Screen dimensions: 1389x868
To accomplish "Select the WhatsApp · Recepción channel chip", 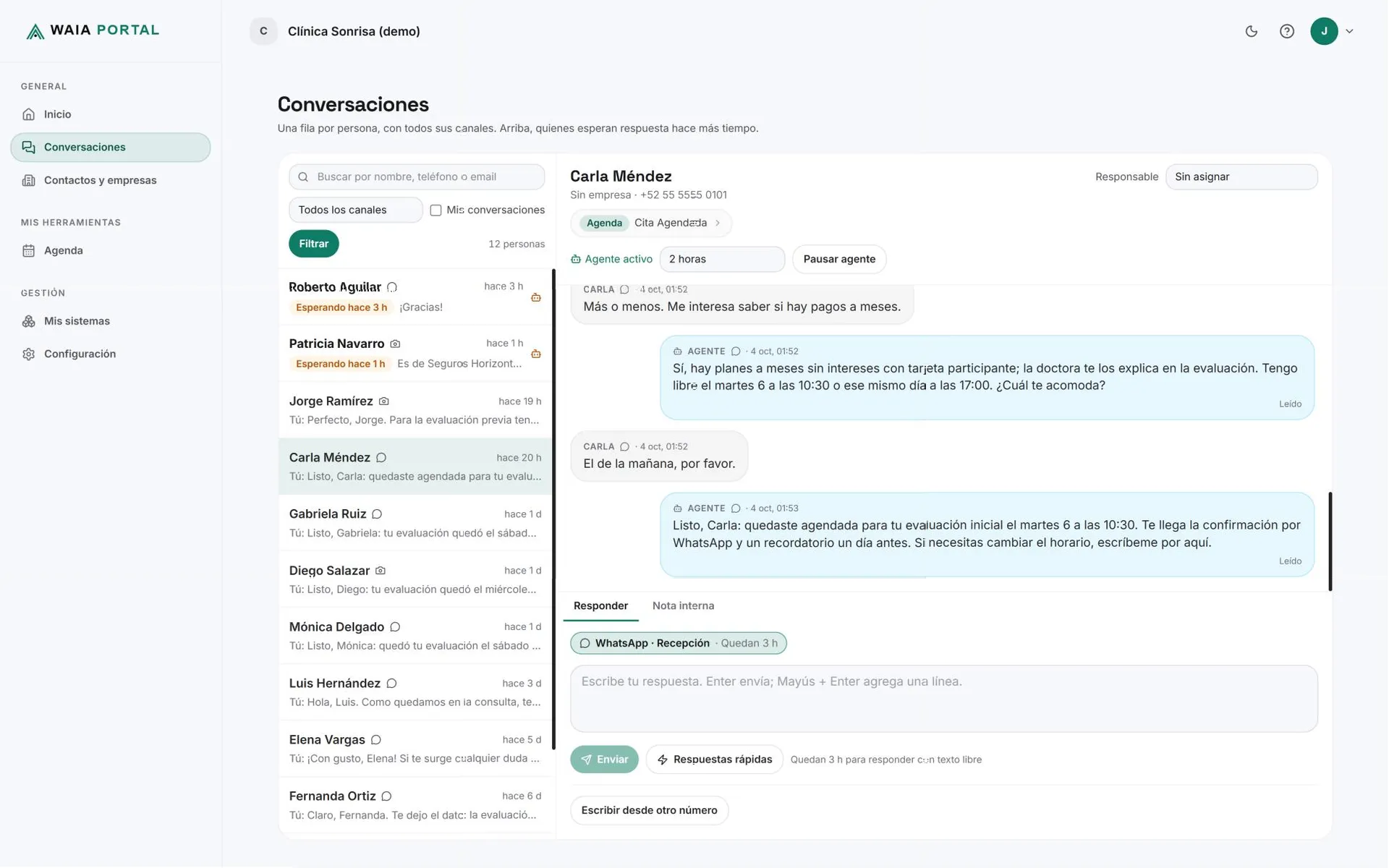I will [678, 643].
